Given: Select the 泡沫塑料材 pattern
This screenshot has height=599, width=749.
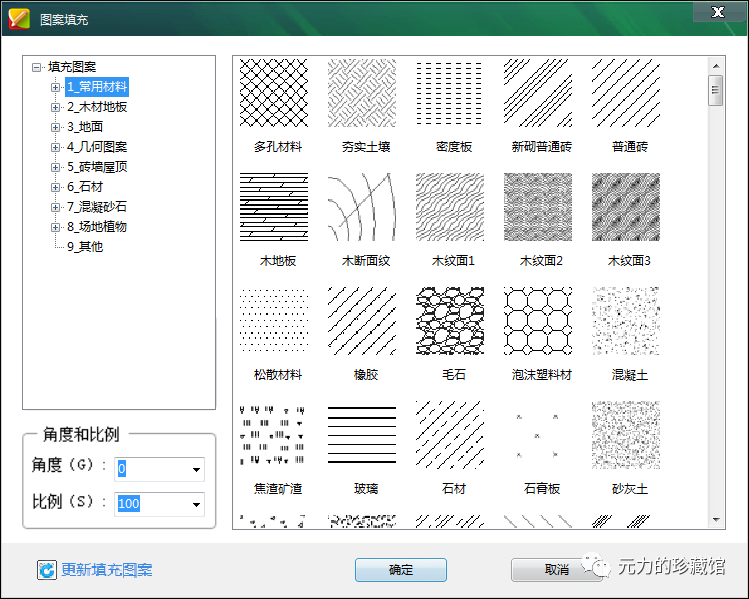Looking at the screenshot, I should (537, 321).
